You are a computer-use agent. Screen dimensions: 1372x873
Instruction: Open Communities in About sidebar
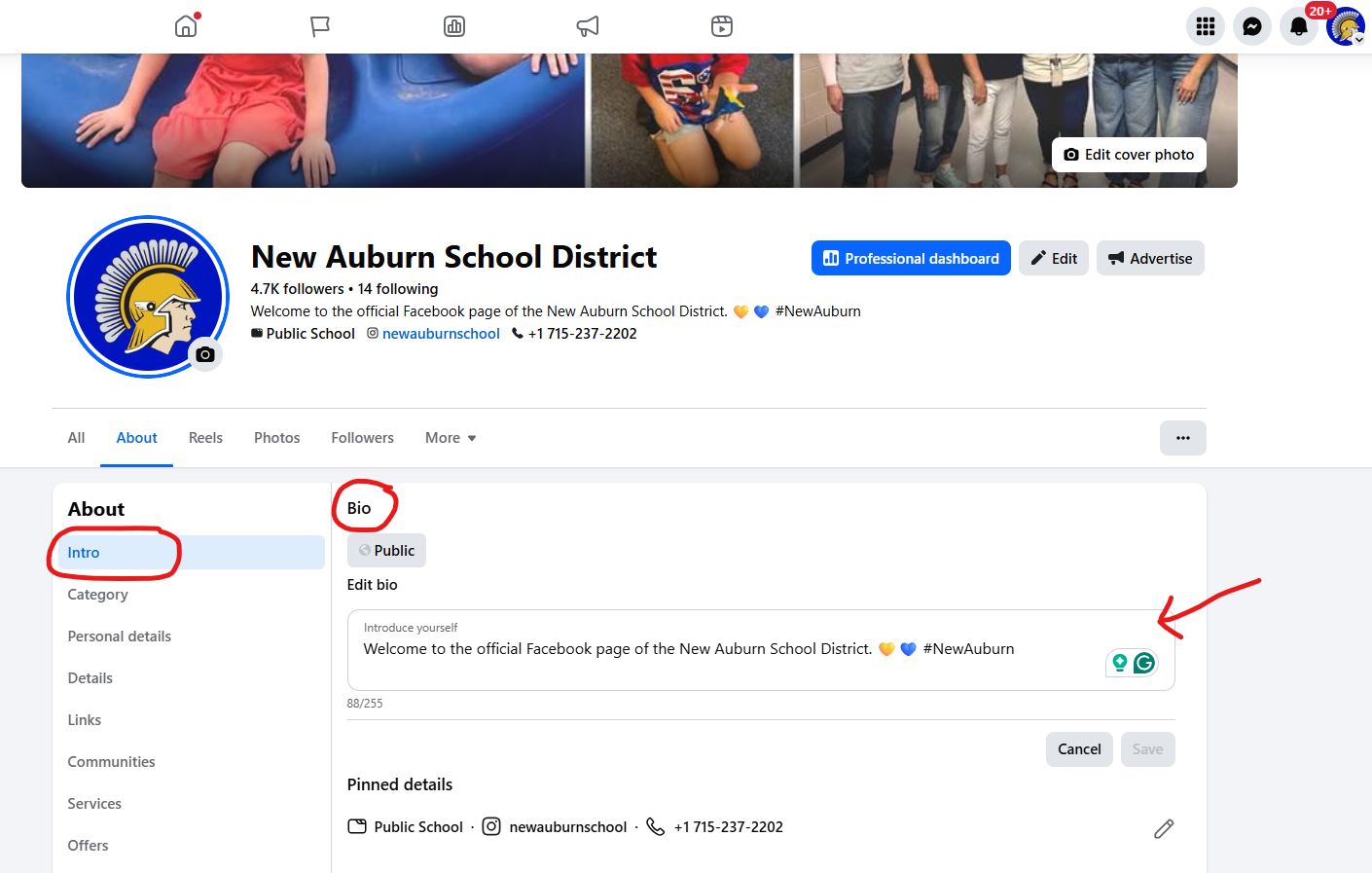coord(192,762)
